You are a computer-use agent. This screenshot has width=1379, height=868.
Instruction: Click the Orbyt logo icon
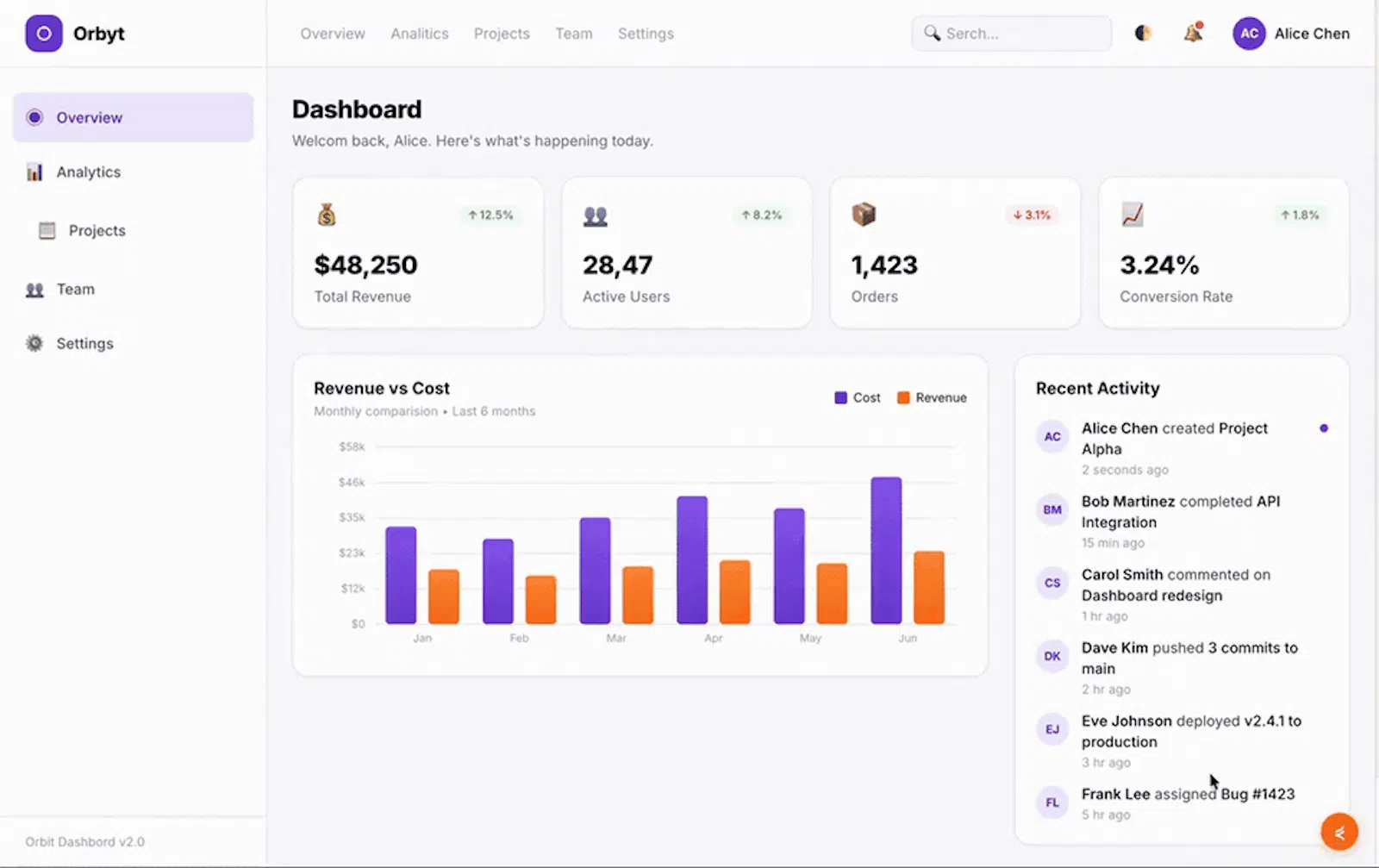click(x=44, y=34)
